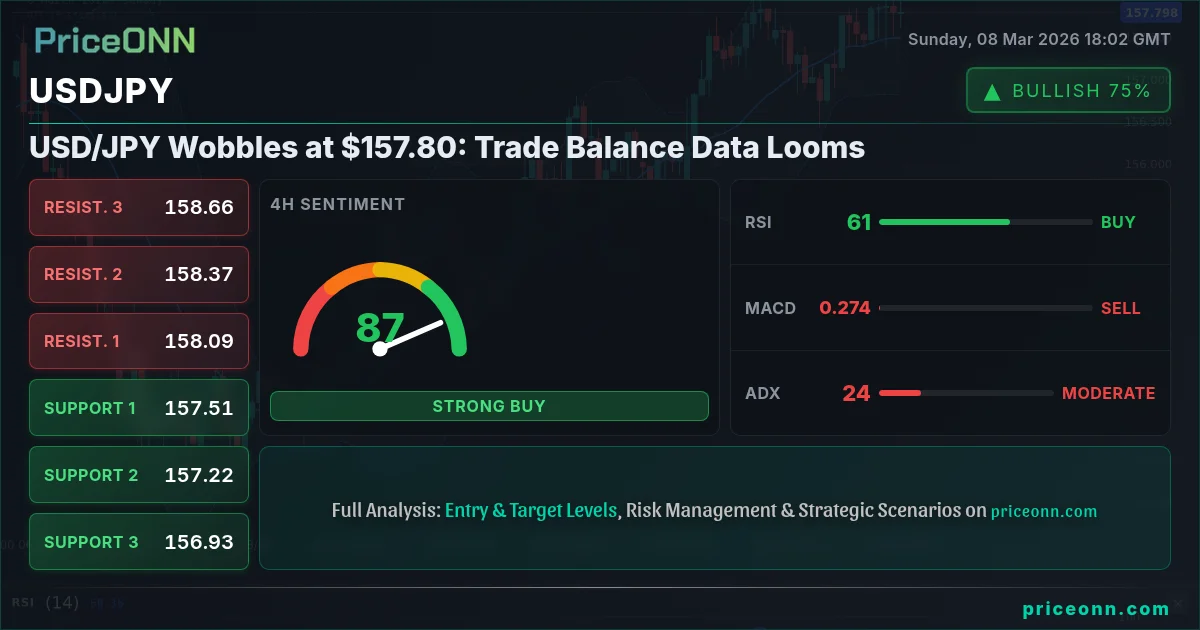1200x630 pixels.
Task: Select the BULLISH 75% badge
Action: pos(1068,91)
